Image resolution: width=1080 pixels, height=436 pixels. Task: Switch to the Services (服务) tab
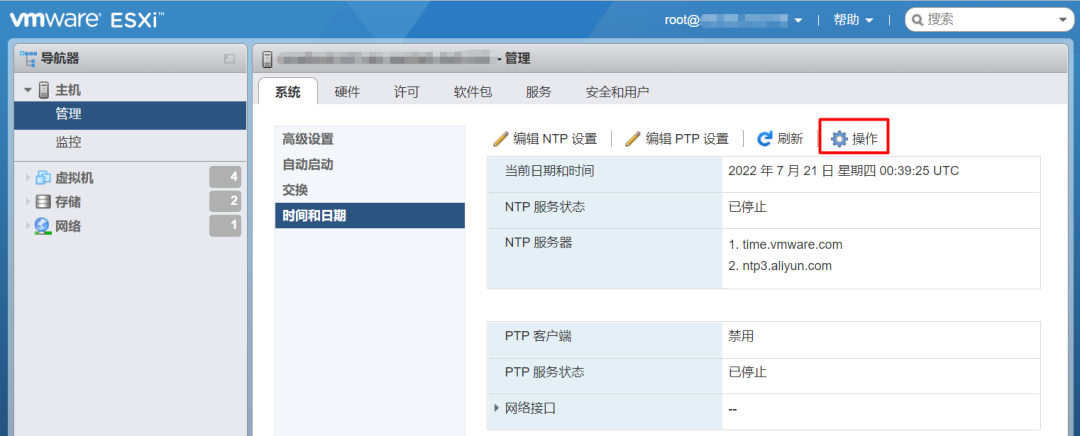[x=539, y=92]
